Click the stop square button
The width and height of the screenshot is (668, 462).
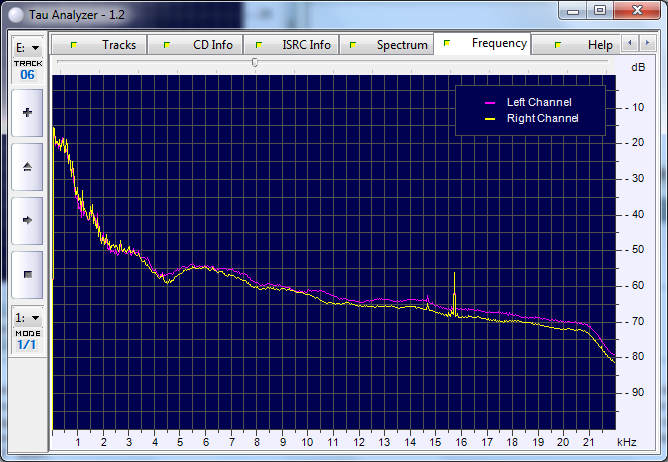tap(27, 274)
